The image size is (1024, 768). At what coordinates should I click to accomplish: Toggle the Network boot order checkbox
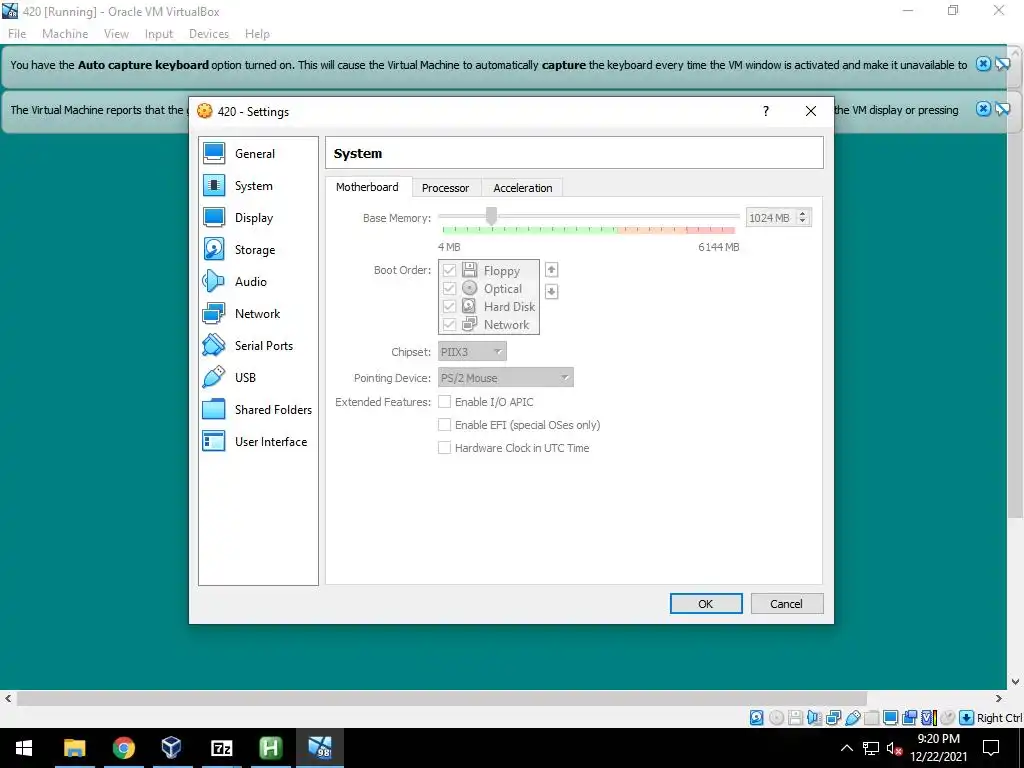coord(449,324)
